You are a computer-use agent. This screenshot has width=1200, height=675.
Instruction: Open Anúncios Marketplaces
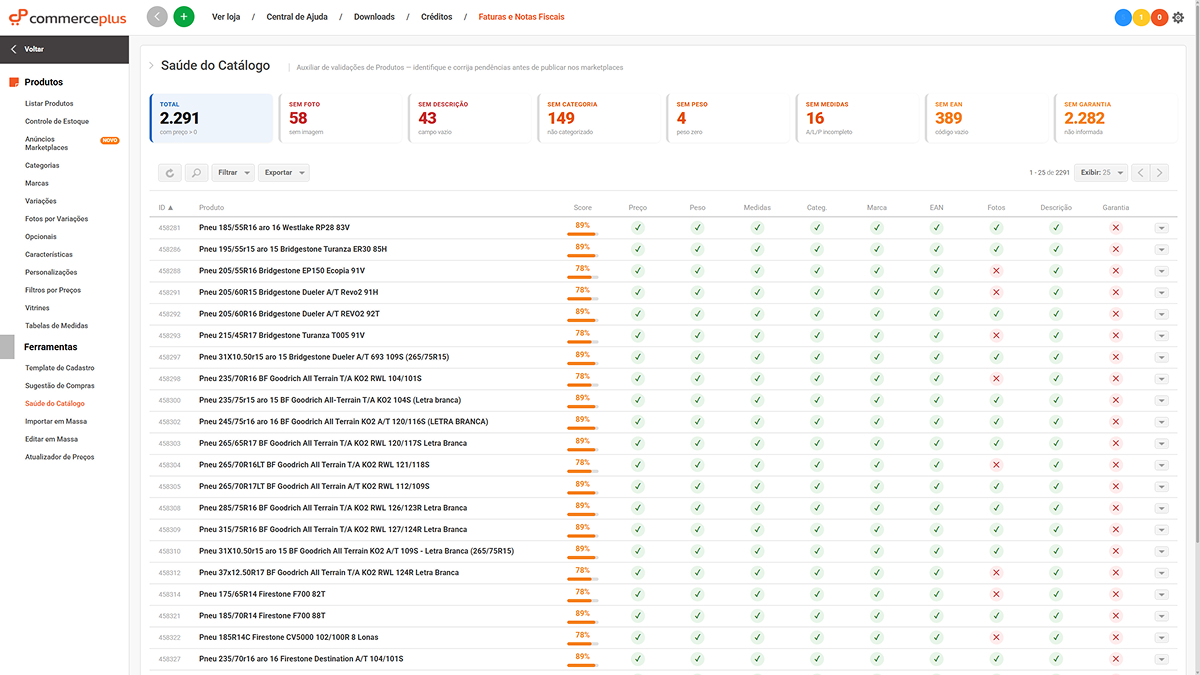[47, 143]
